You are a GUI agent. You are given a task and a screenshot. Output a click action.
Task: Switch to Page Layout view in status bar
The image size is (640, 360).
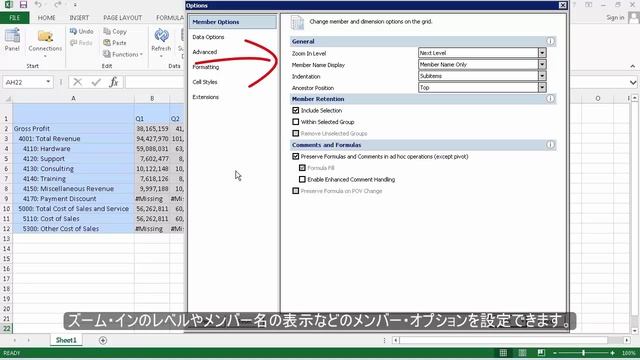(522, 353)
